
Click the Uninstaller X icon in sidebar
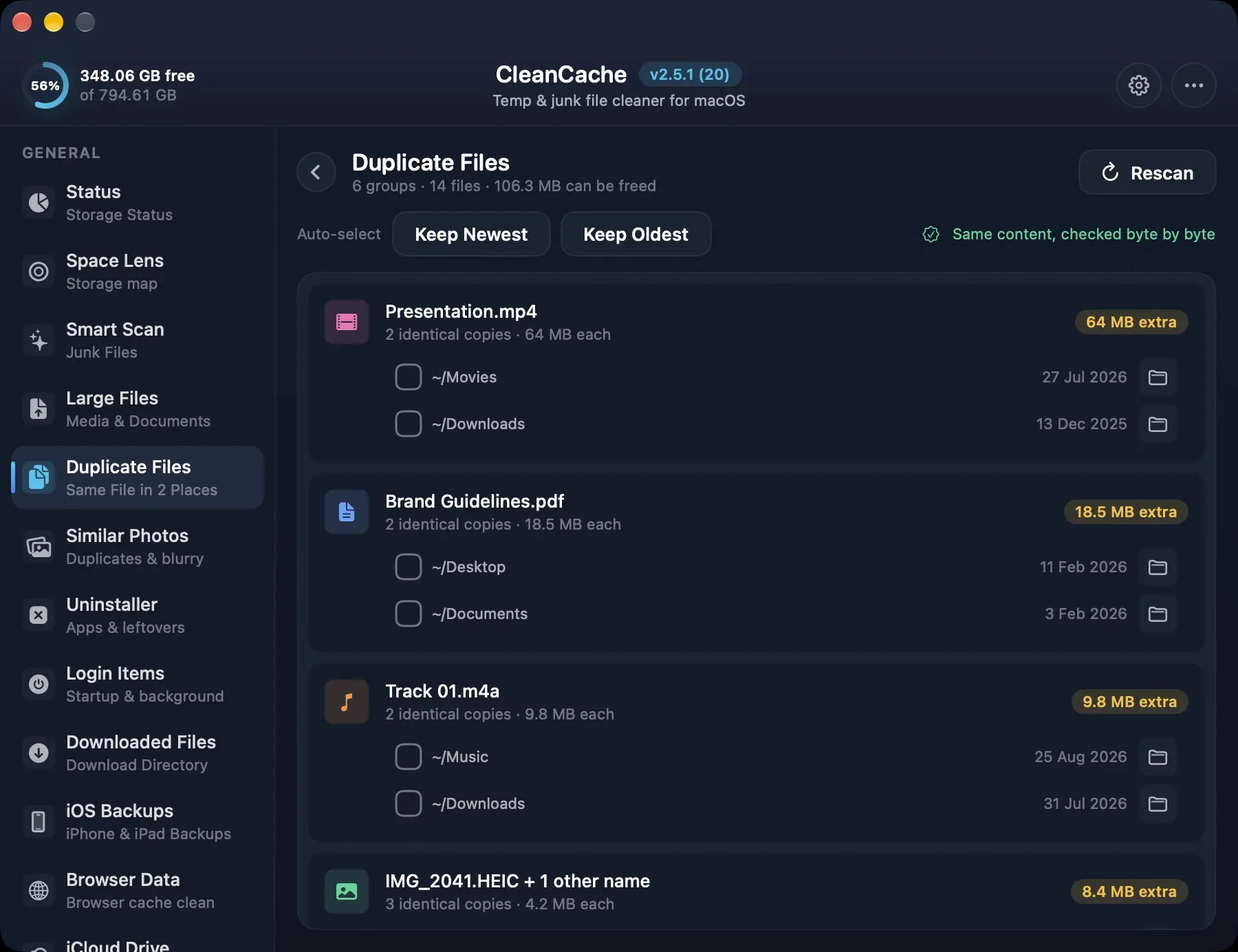(x=39, y=615)
